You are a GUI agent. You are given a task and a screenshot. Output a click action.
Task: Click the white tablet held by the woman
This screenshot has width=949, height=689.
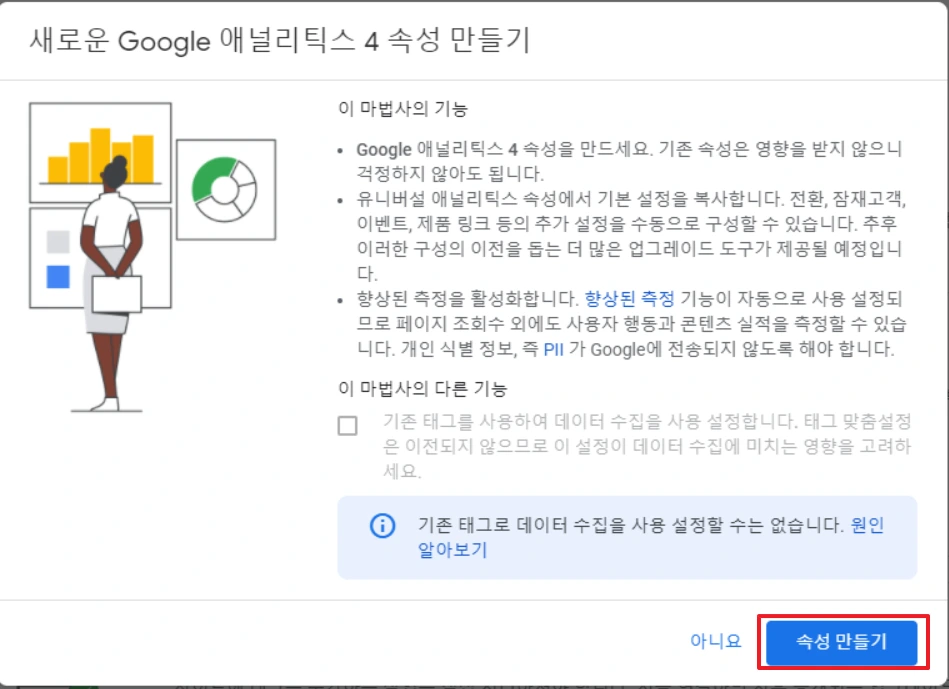point(117,294)
